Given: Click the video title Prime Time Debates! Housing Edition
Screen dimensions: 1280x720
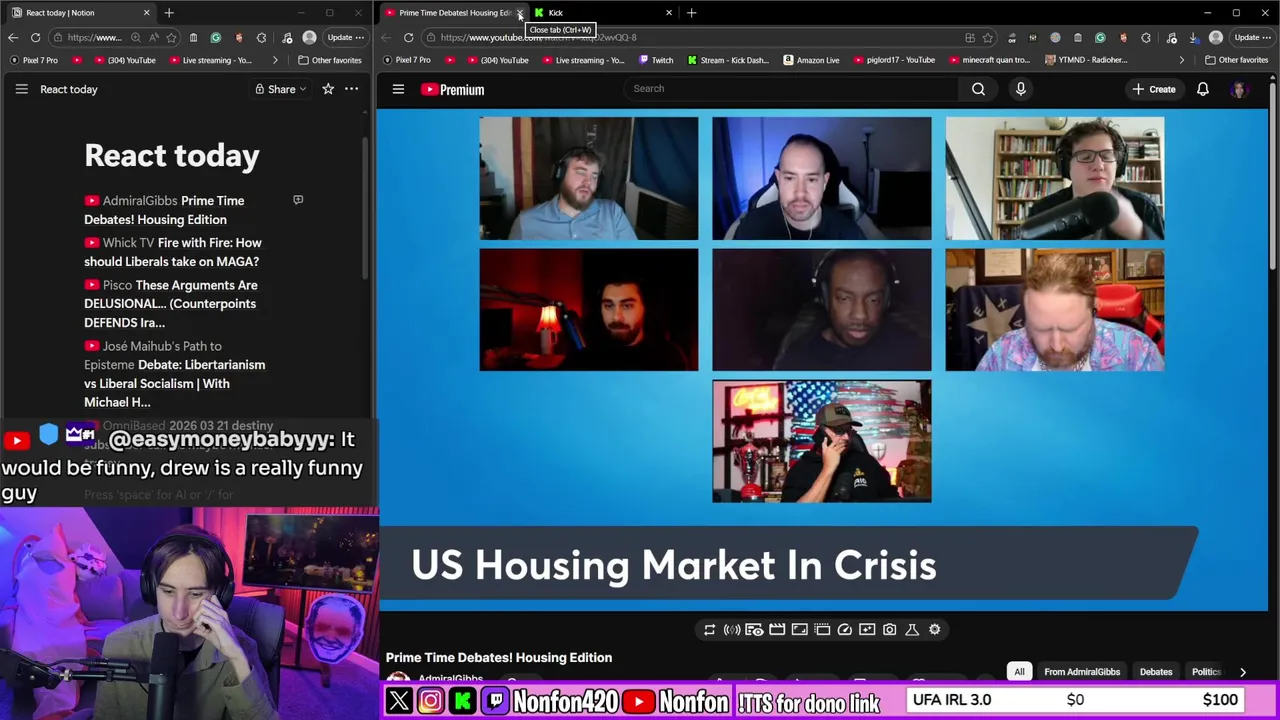Looking at the screenshot, I should (x=499, y=658).
